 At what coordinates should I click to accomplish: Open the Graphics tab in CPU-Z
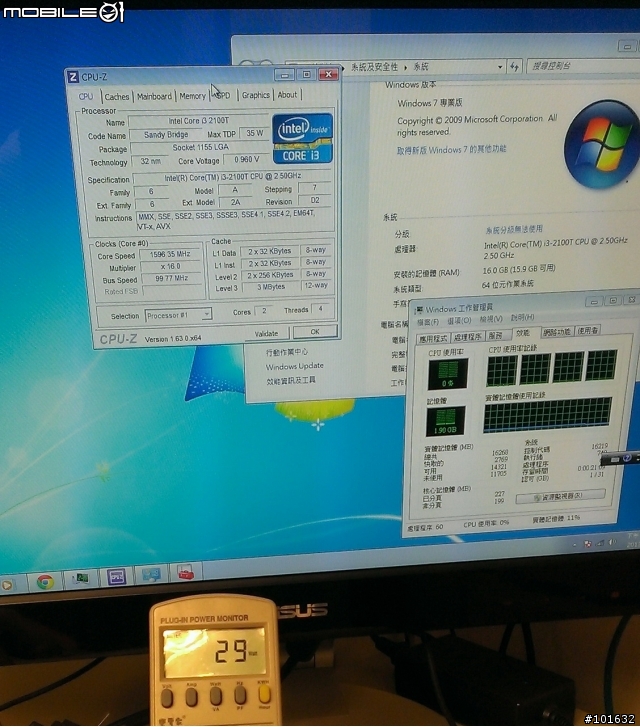pyautogui.click(x=256, y=95)
